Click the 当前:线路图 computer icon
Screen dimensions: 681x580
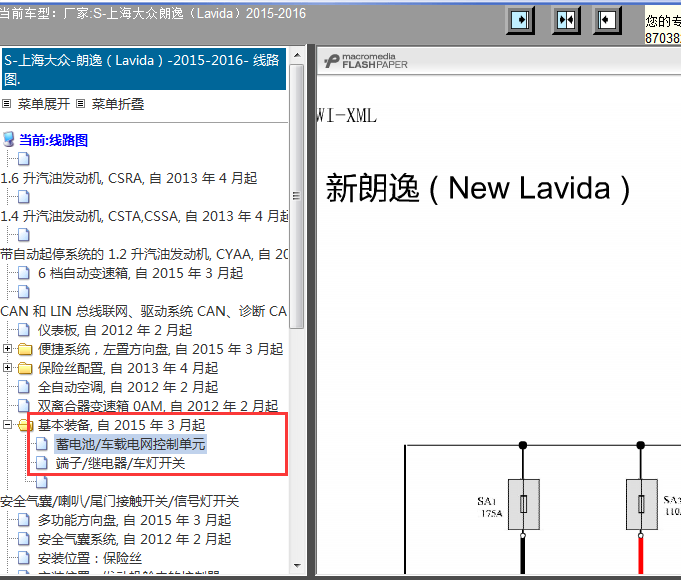tap(8, 140)
